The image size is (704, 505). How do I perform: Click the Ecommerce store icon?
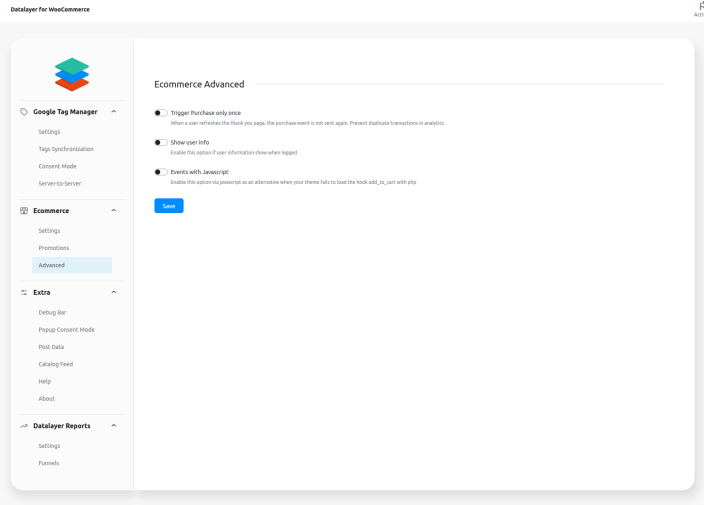24,211
